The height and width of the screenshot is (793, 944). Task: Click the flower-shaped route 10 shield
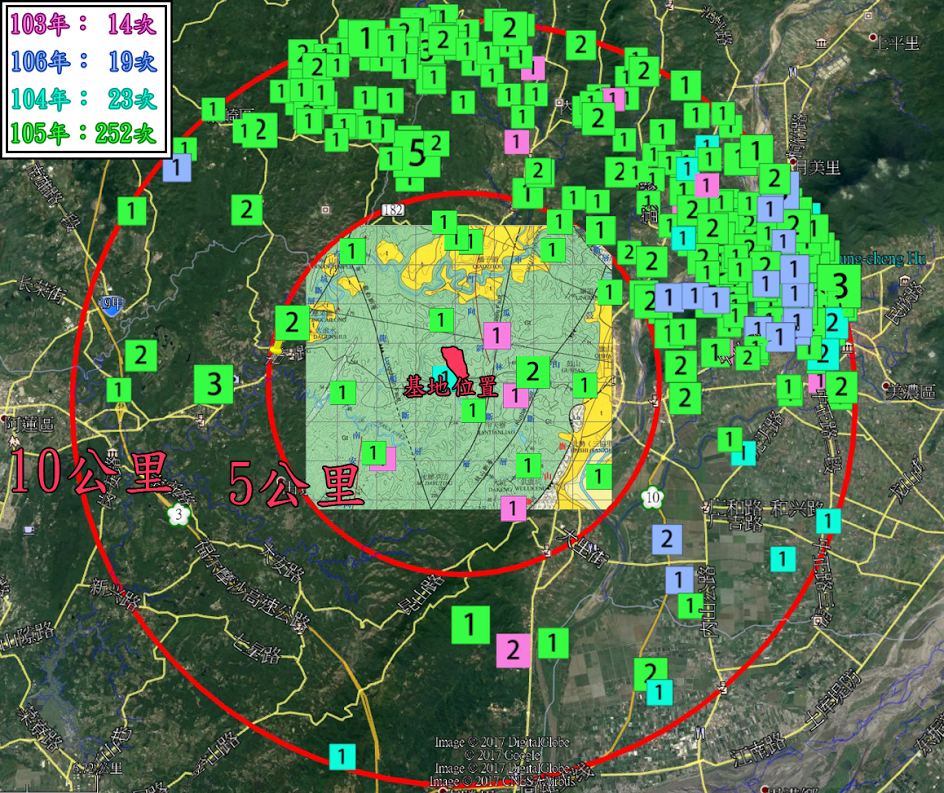(x=653, y=497)
